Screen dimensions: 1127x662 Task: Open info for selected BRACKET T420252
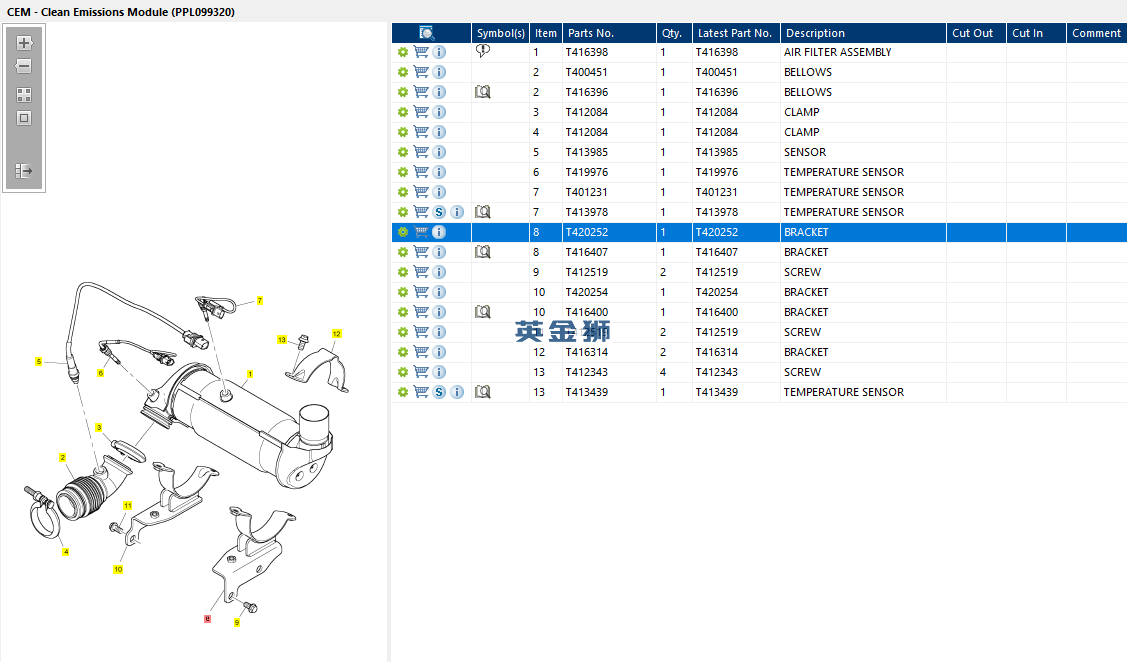[439, 232]
